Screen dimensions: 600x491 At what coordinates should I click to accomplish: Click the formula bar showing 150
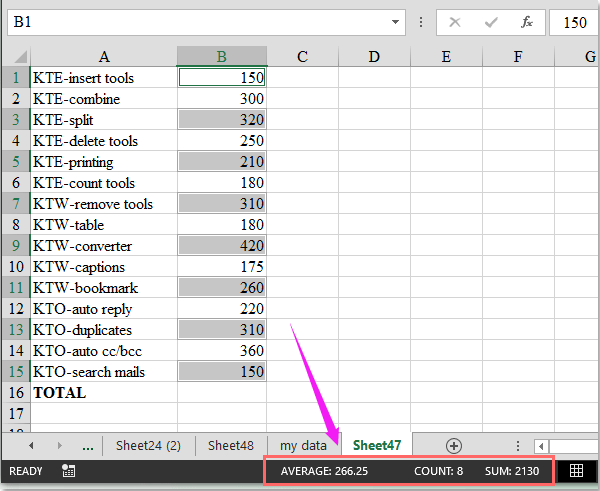pyautogui.click(x=574, y=22)
